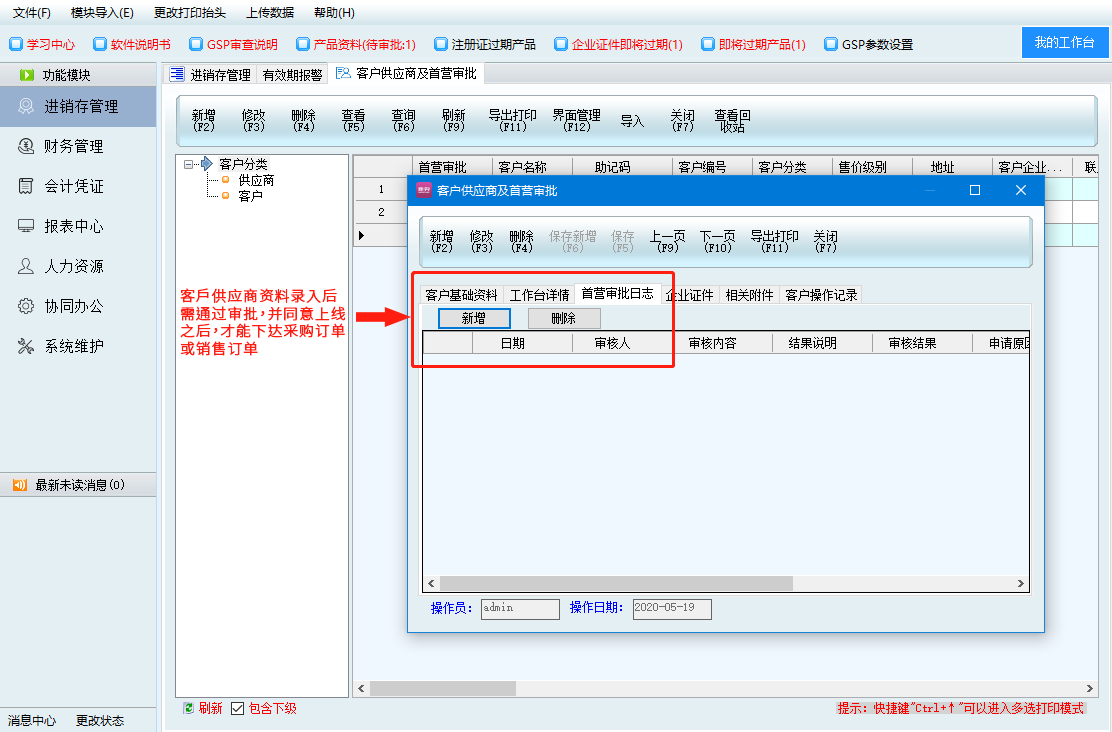This screenshot has width=1112, height=732.
Task: Click dialog toolbar 导出打印(F11)
Action: [774, 241]
